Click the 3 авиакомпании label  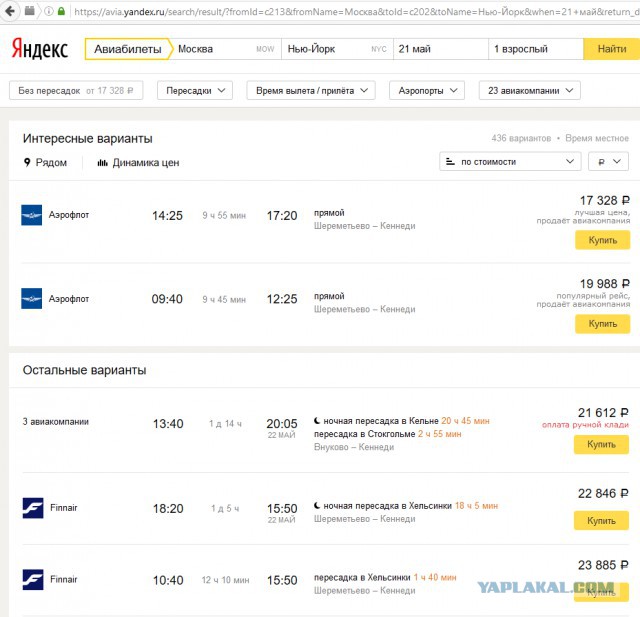(56, 422)
